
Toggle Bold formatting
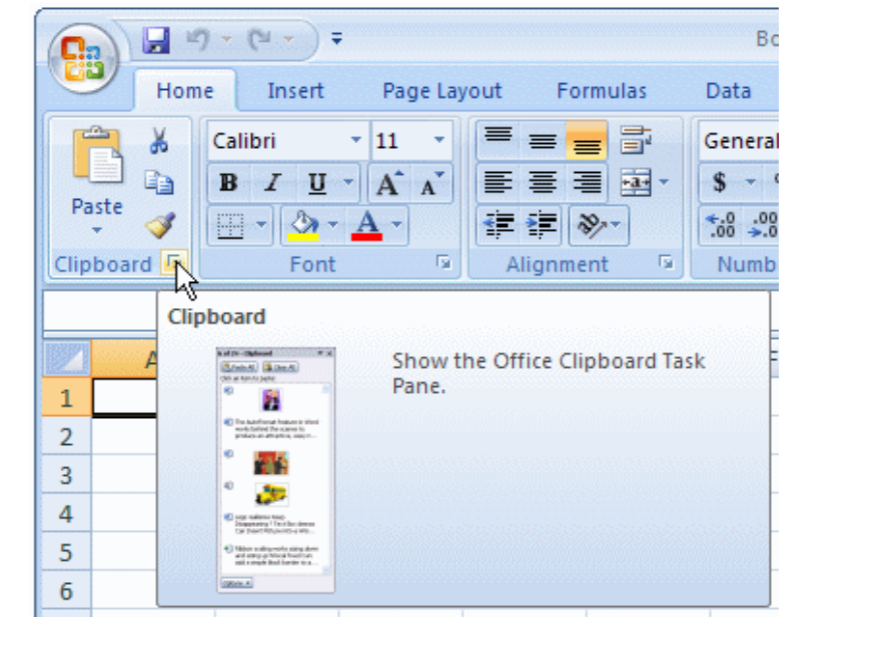click(x=228, y=184)
